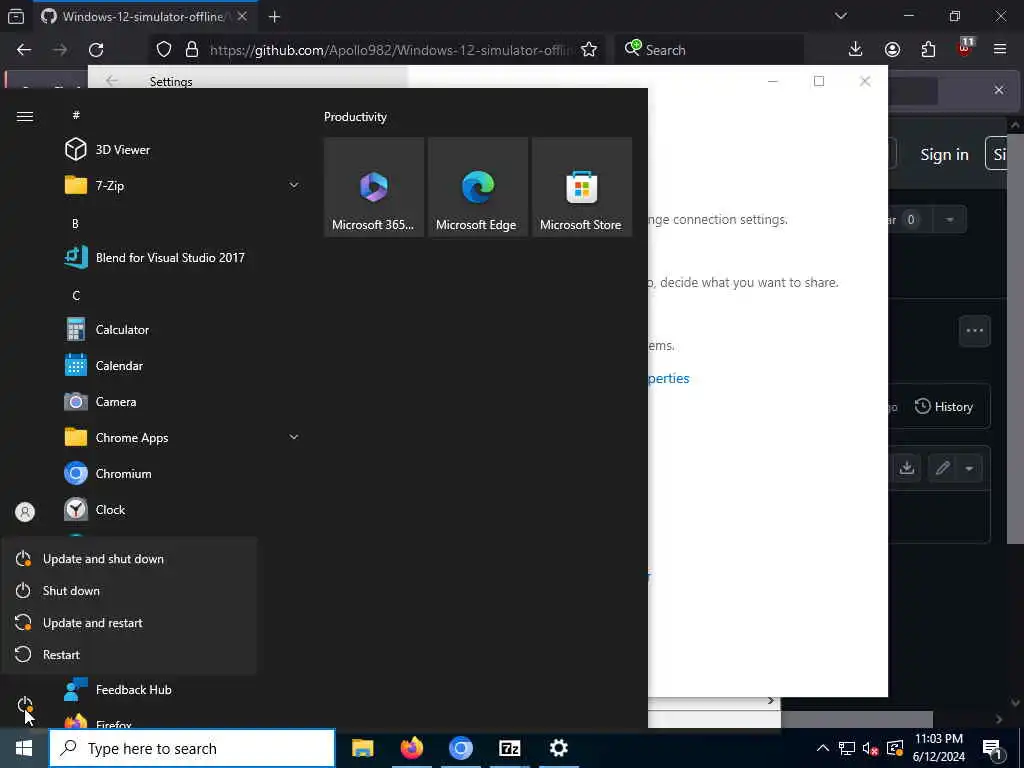Open Settings from the taskbar
The image size is (1024, 768).
(x=558, y=748)
